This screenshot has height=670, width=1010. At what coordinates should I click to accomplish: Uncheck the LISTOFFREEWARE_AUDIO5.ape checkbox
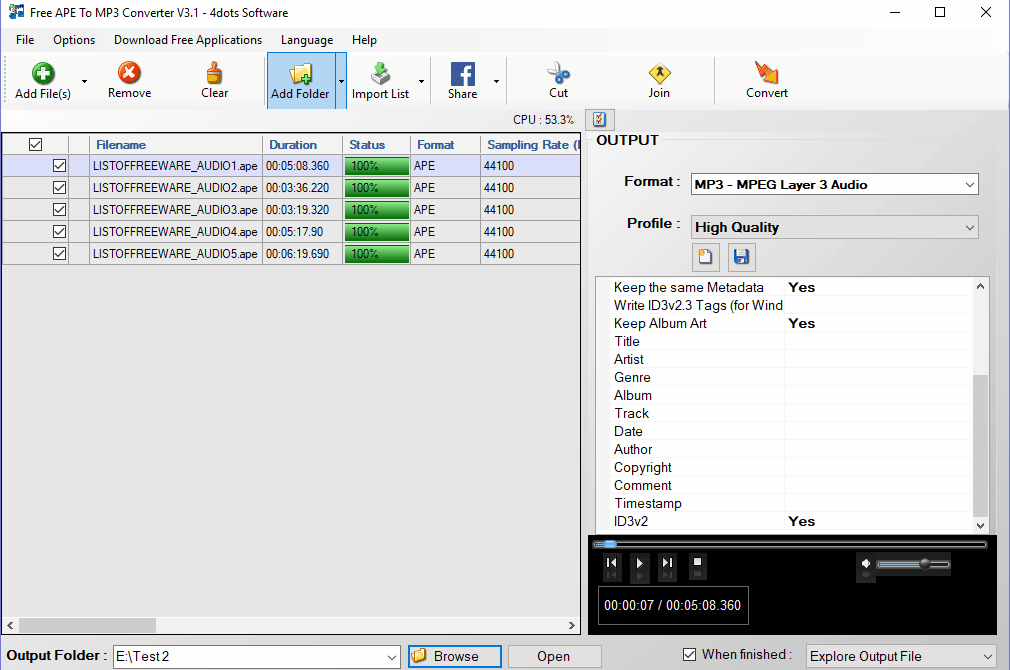pyautogui.click(x=59, y=253)
